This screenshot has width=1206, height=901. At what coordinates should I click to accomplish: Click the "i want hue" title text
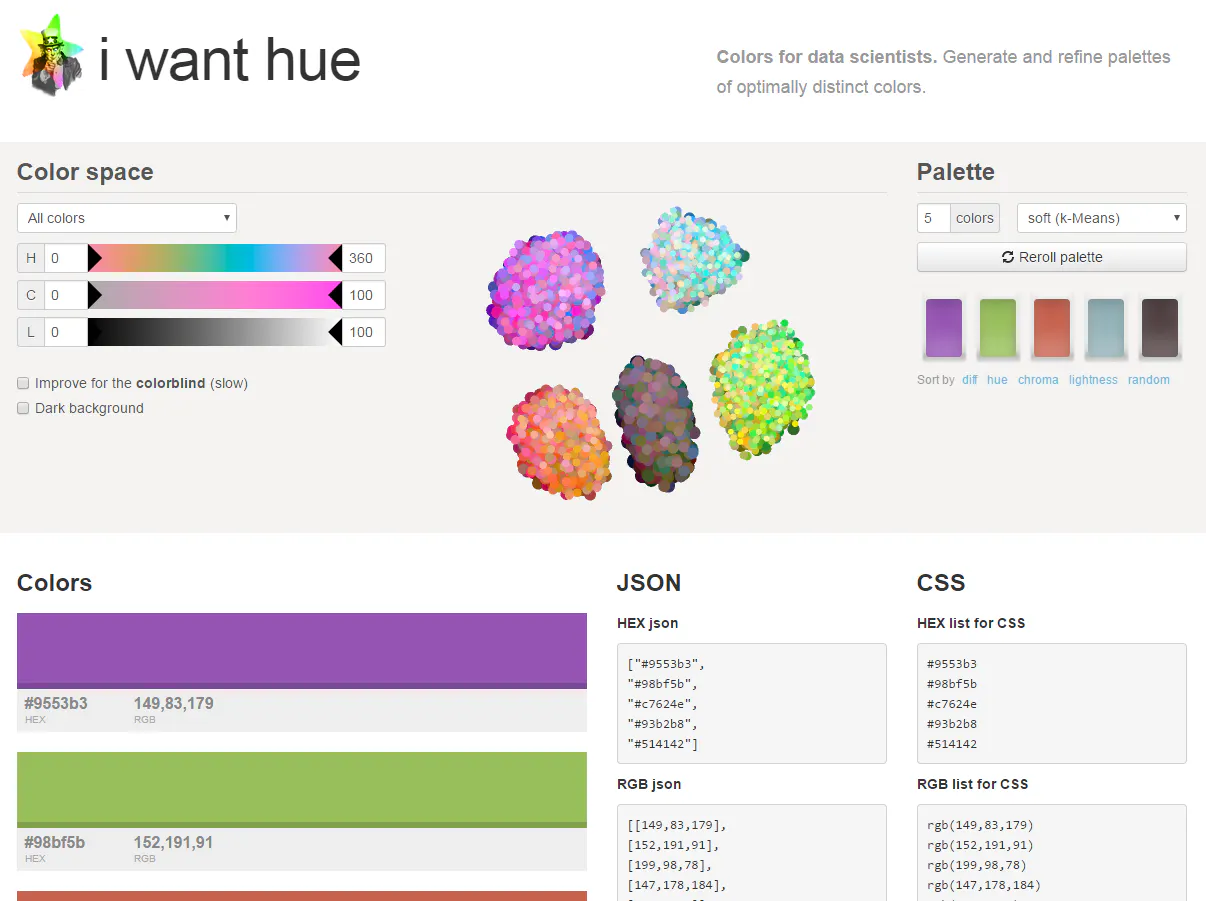230,60
